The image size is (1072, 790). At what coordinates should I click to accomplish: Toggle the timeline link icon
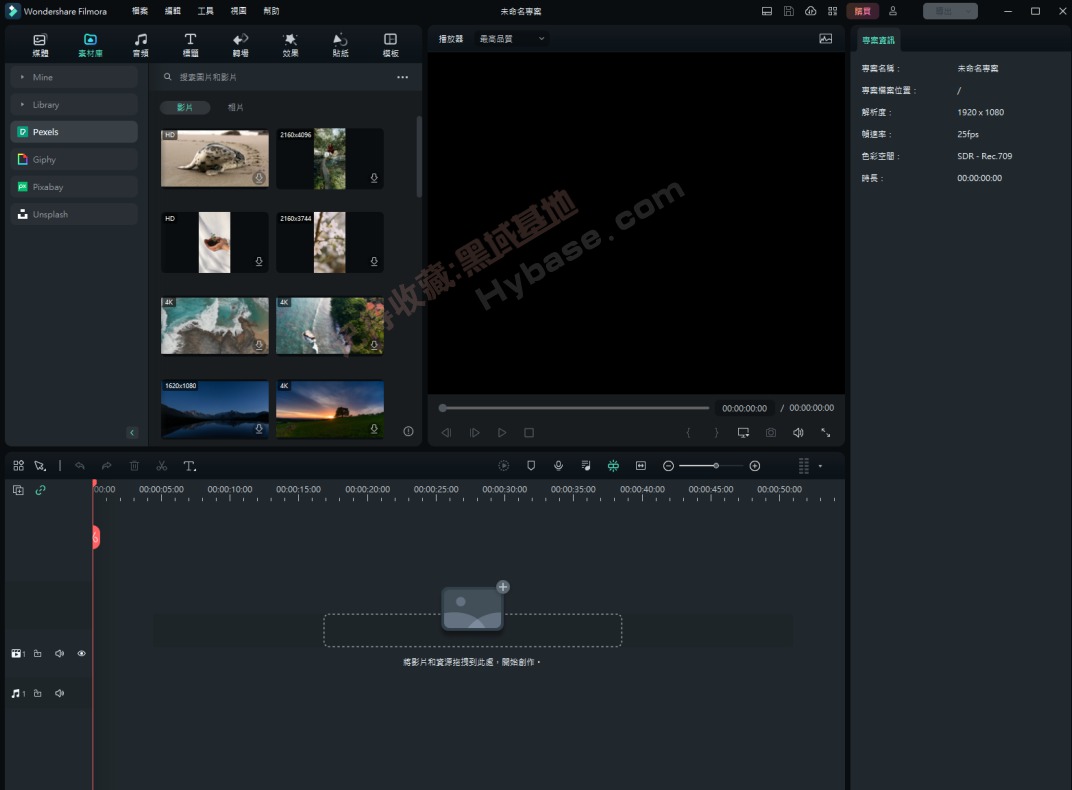pos(40,490)
